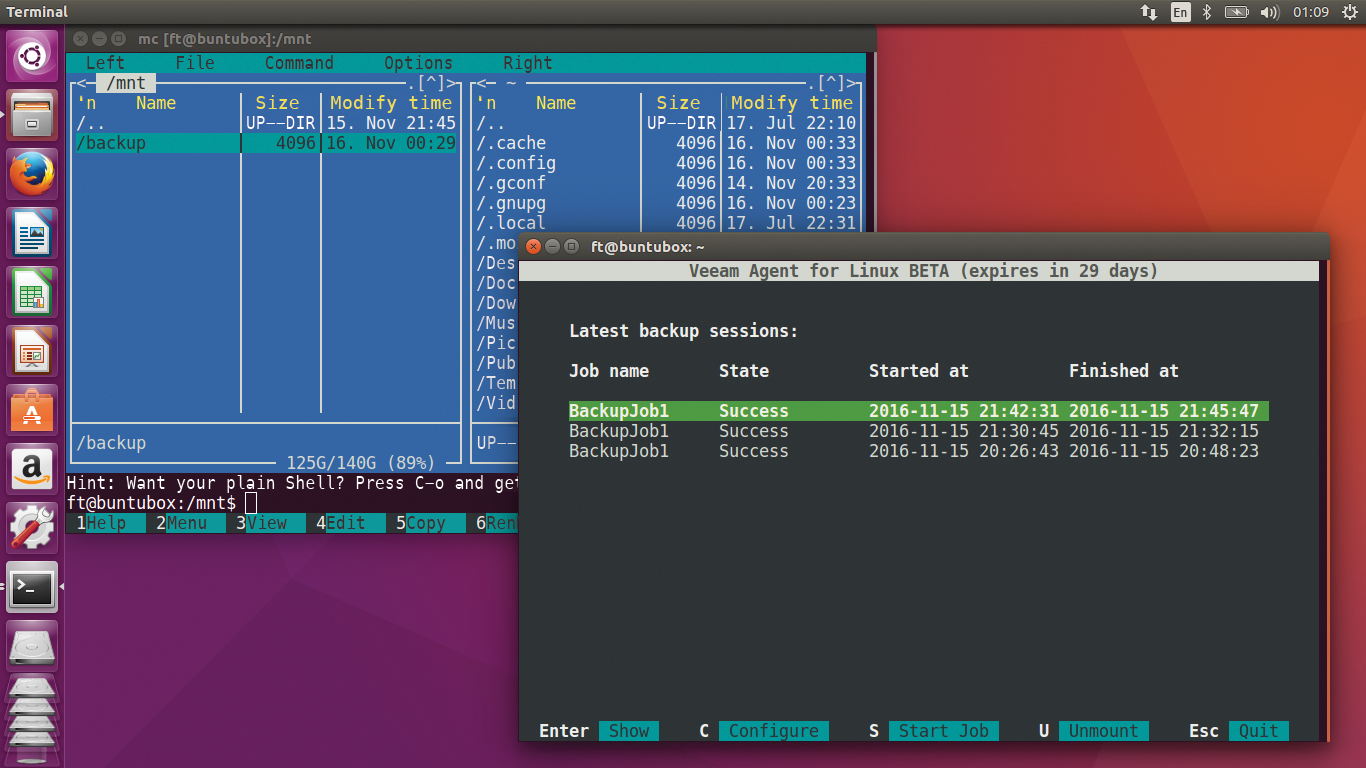
Task: Sort left panel by the Size column header
Action: [x=277, y=103]
